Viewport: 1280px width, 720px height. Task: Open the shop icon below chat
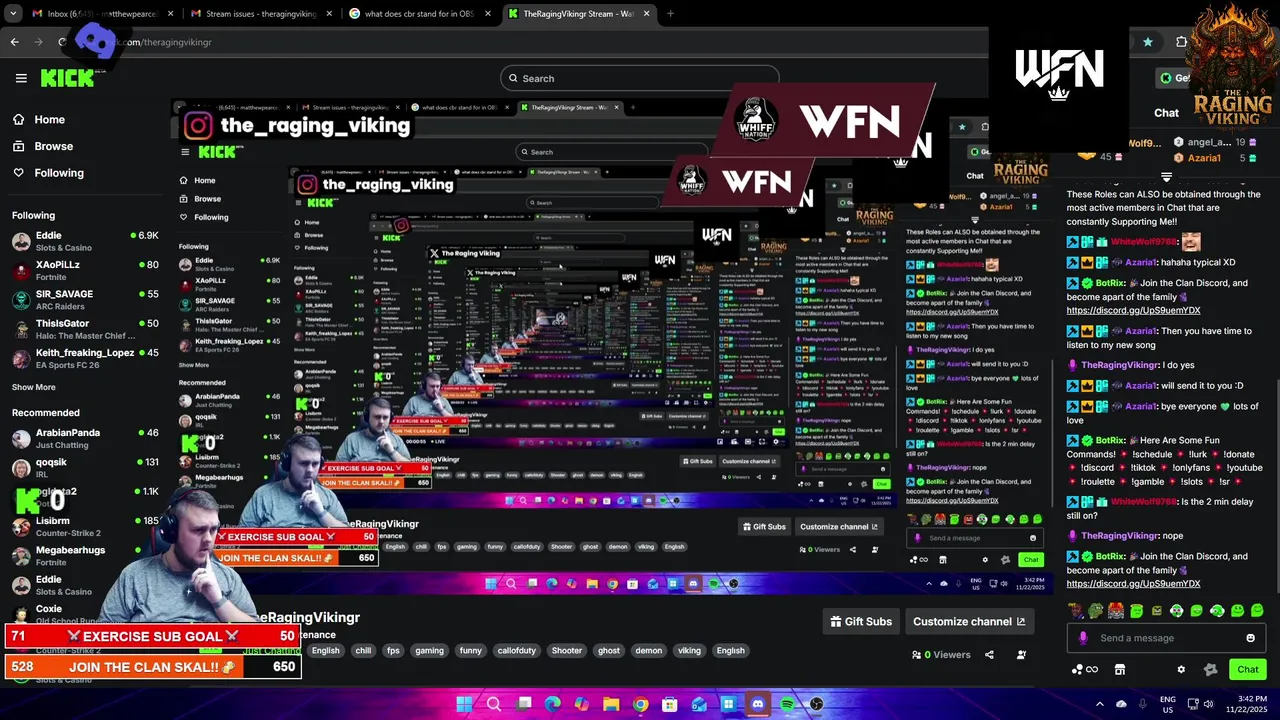click(x=1120, y=669)
